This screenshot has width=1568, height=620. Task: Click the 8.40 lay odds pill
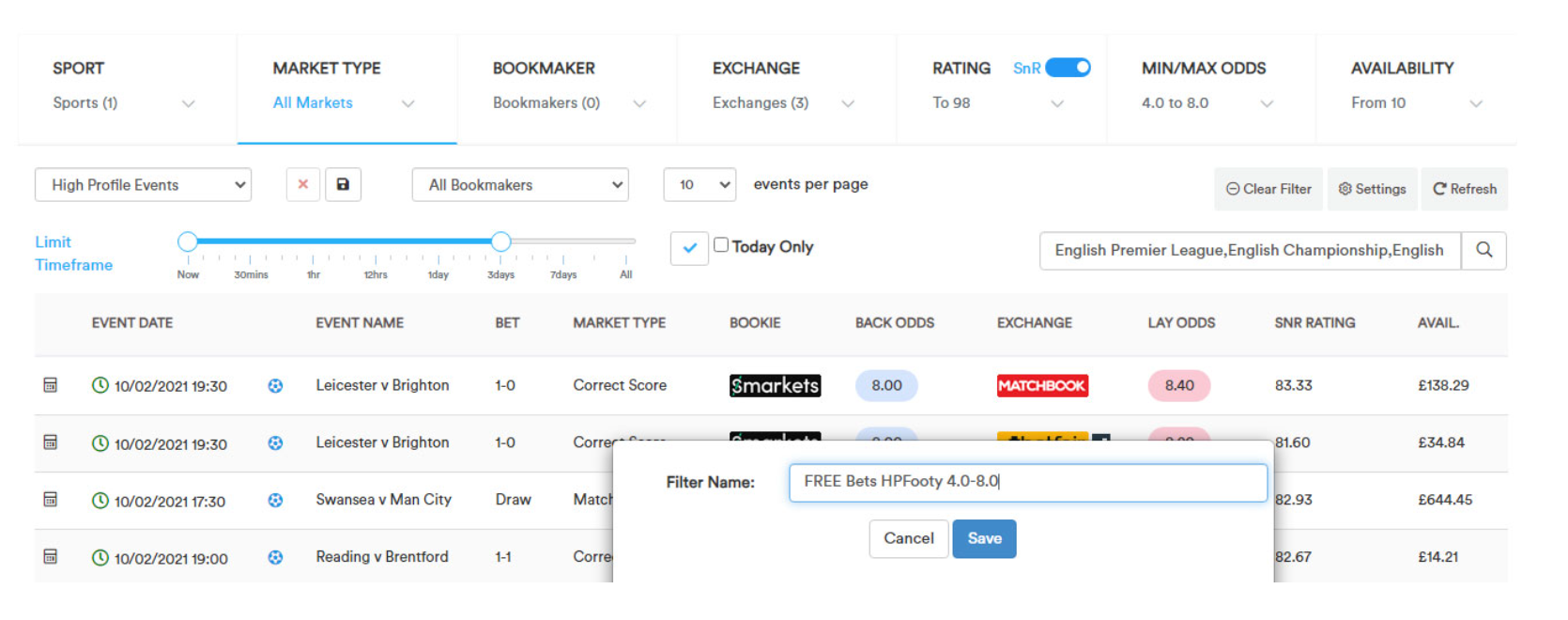click(1179, 385)
